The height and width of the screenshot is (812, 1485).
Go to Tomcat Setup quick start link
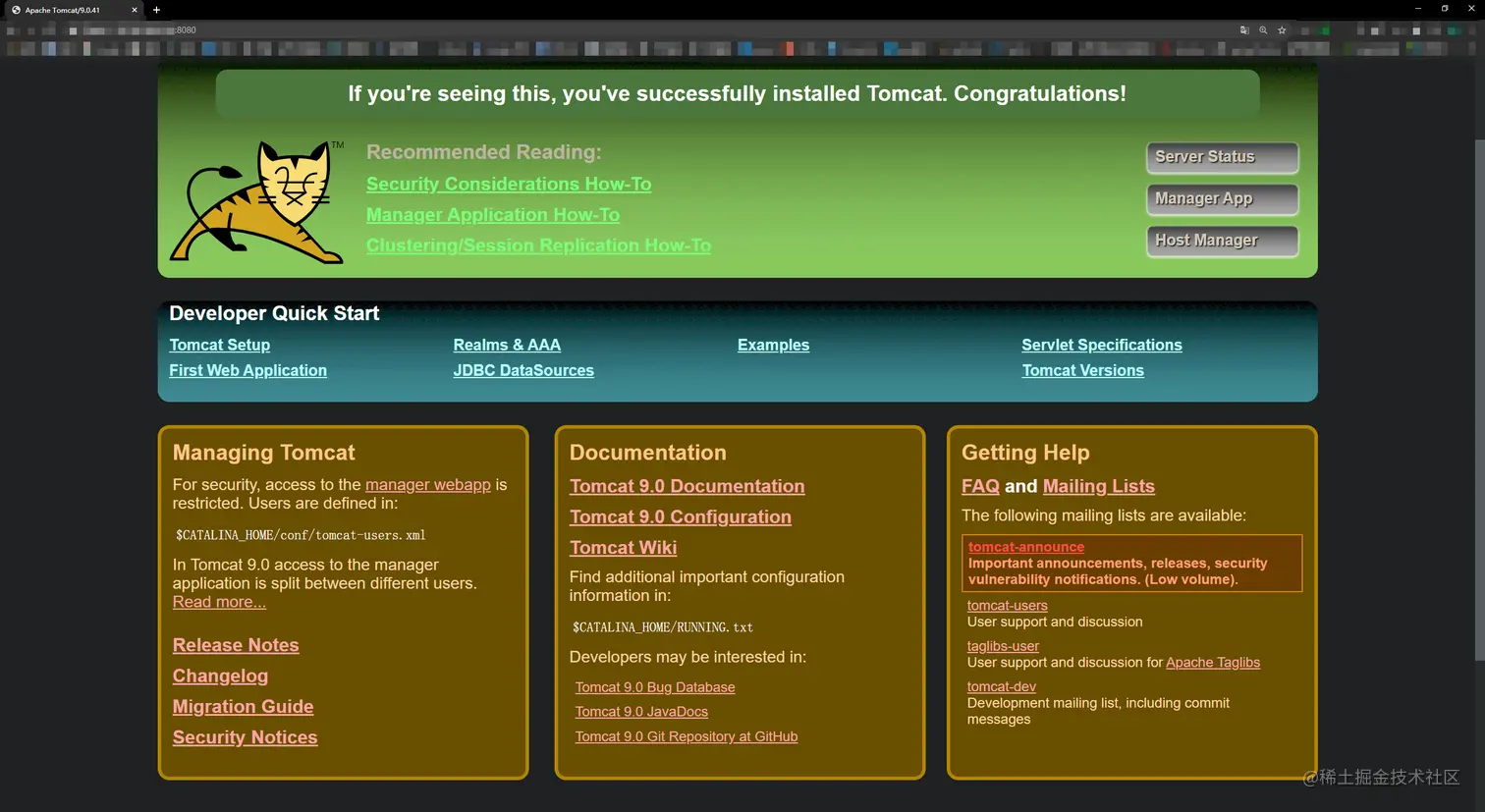point(219,345)
